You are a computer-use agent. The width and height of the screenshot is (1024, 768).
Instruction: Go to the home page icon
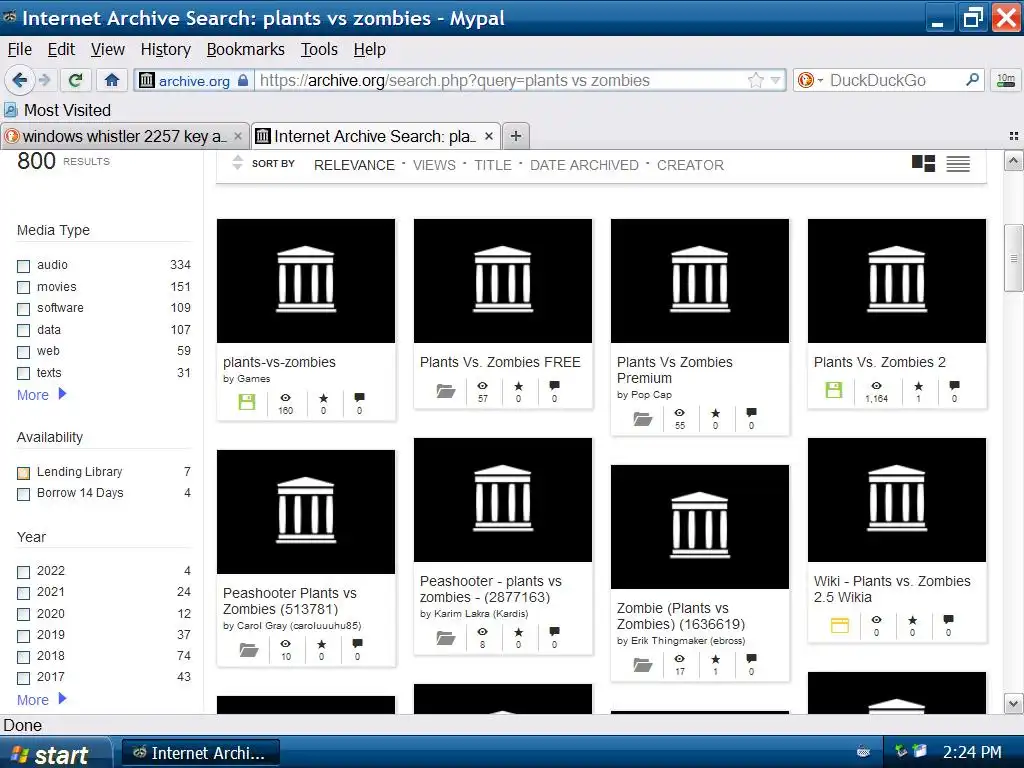pyautogui.click(x=112, y=80)
